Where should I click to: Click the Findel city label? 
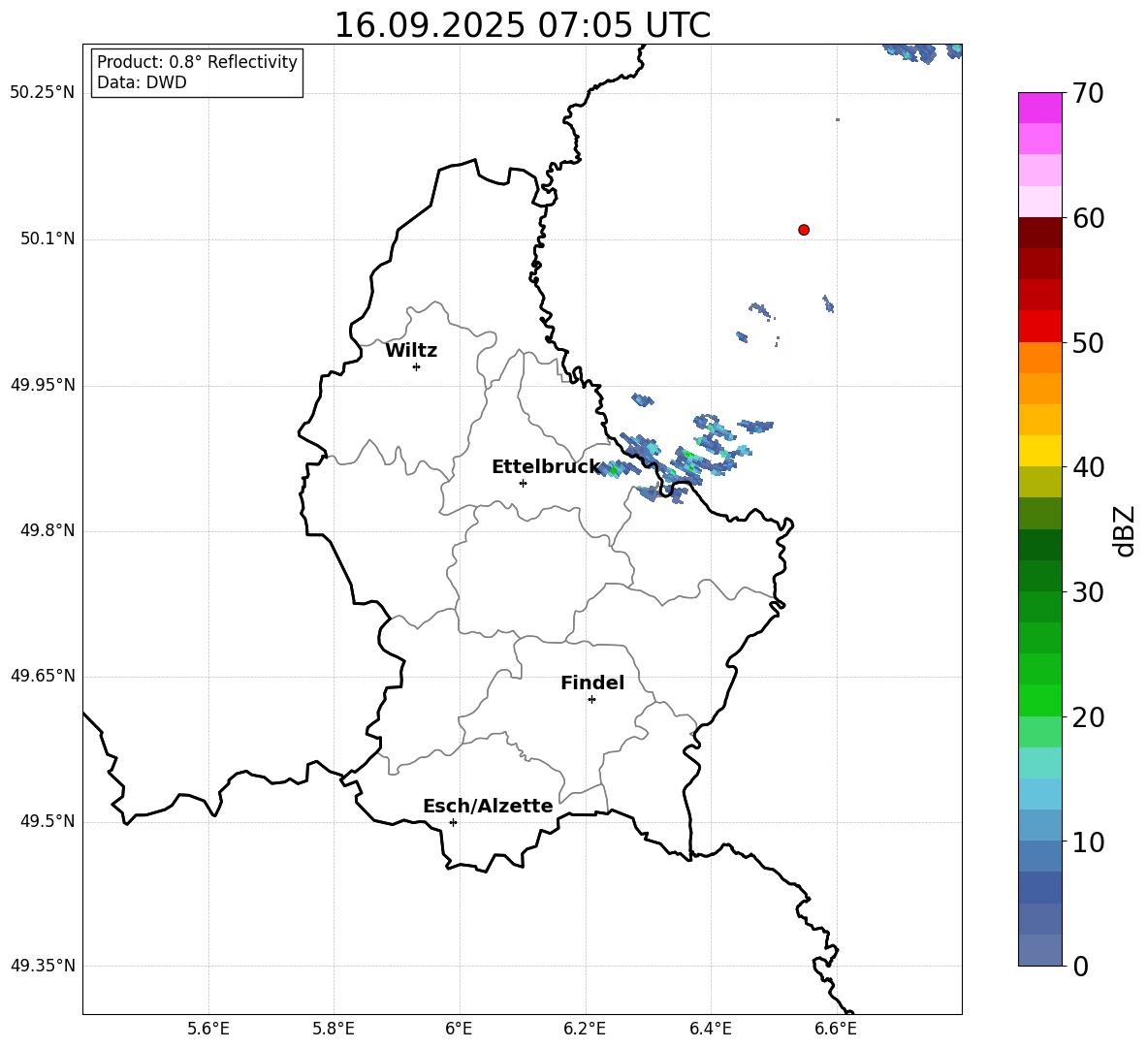[x=592, y=683]
